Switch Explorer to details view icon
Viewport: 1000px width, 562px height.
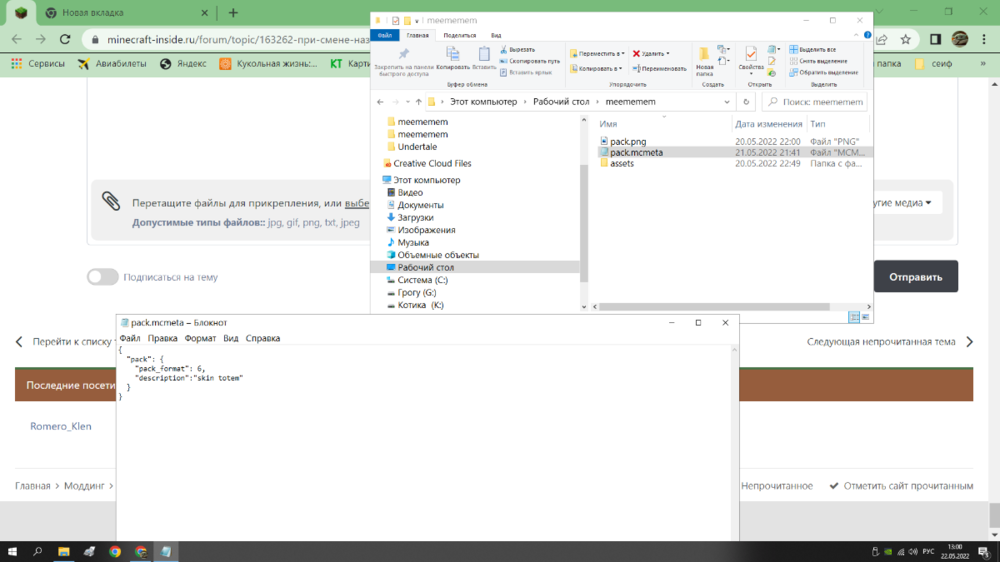pos(854,317)
